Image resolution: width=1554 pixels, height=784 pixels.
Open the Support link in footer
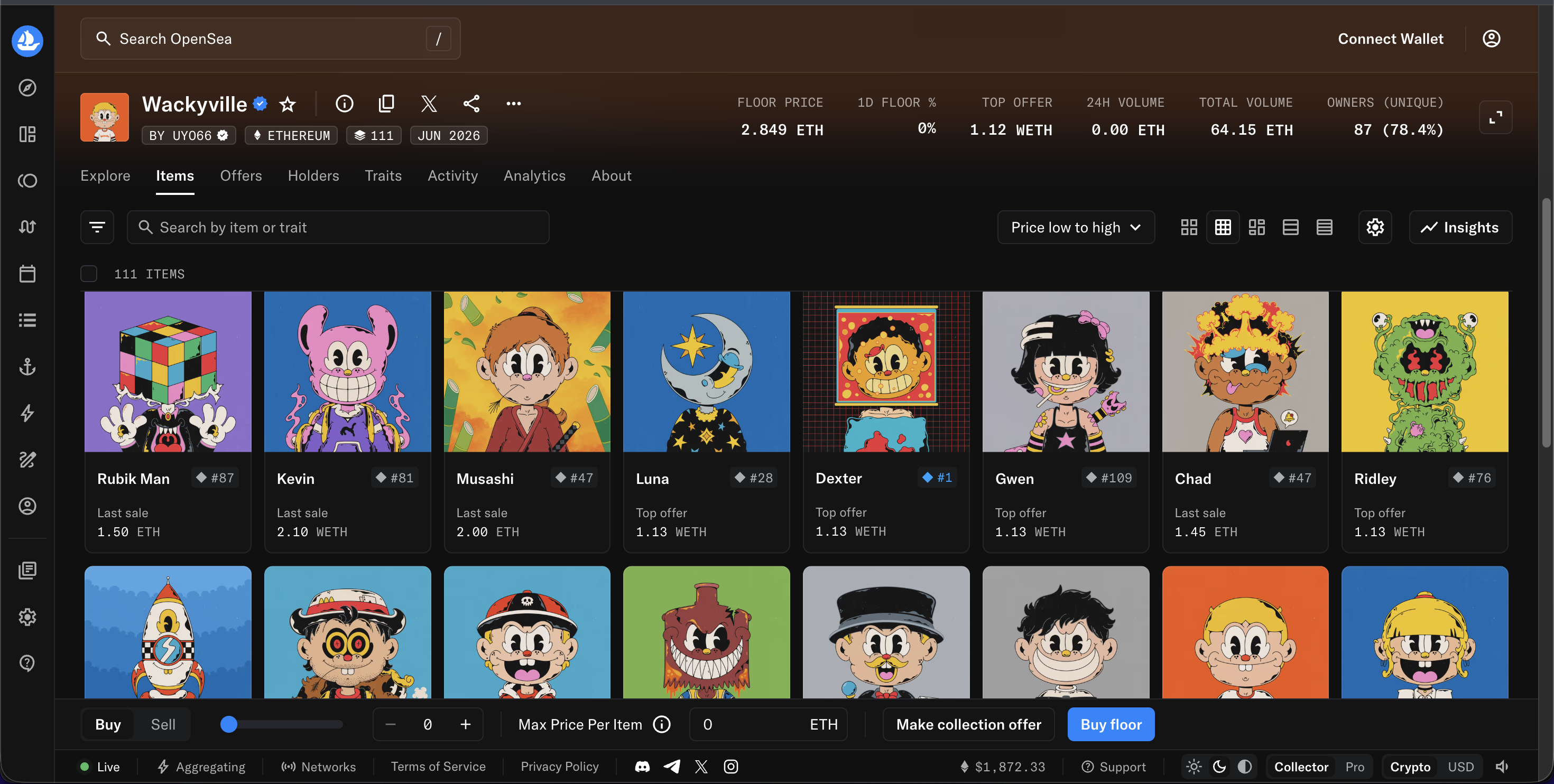pyautogui.click(x=1113, y=767)
